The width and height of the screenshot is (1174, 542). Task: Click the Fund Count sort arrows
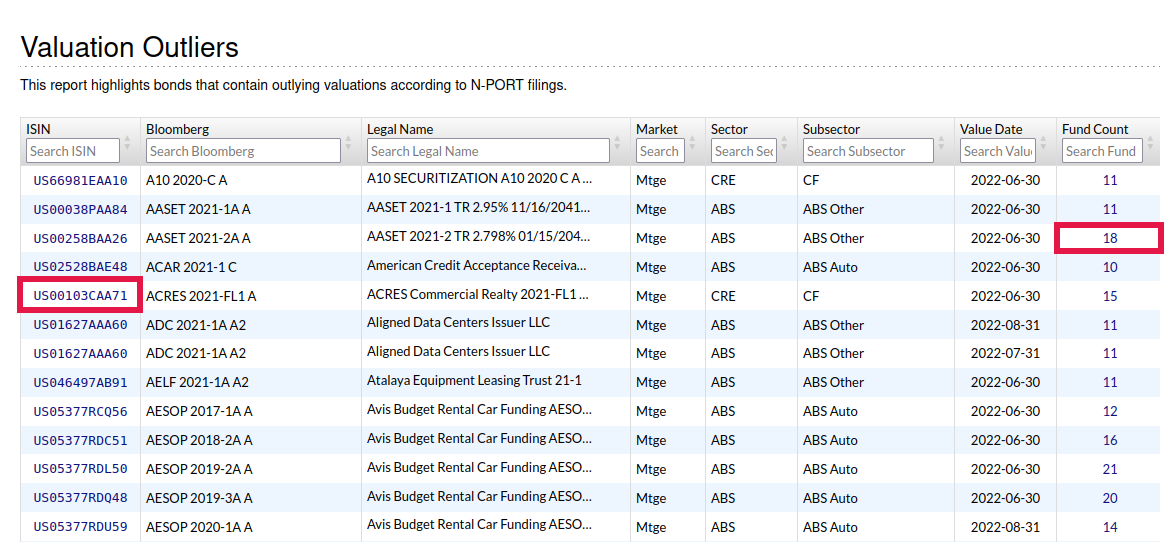pyautogui.click(x=1148, y=144)
